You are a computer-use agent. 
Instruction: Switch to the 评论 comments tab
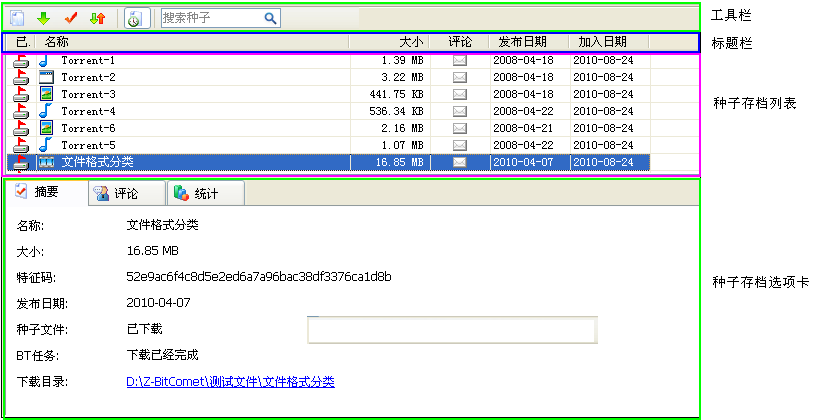tap(126, 194)
